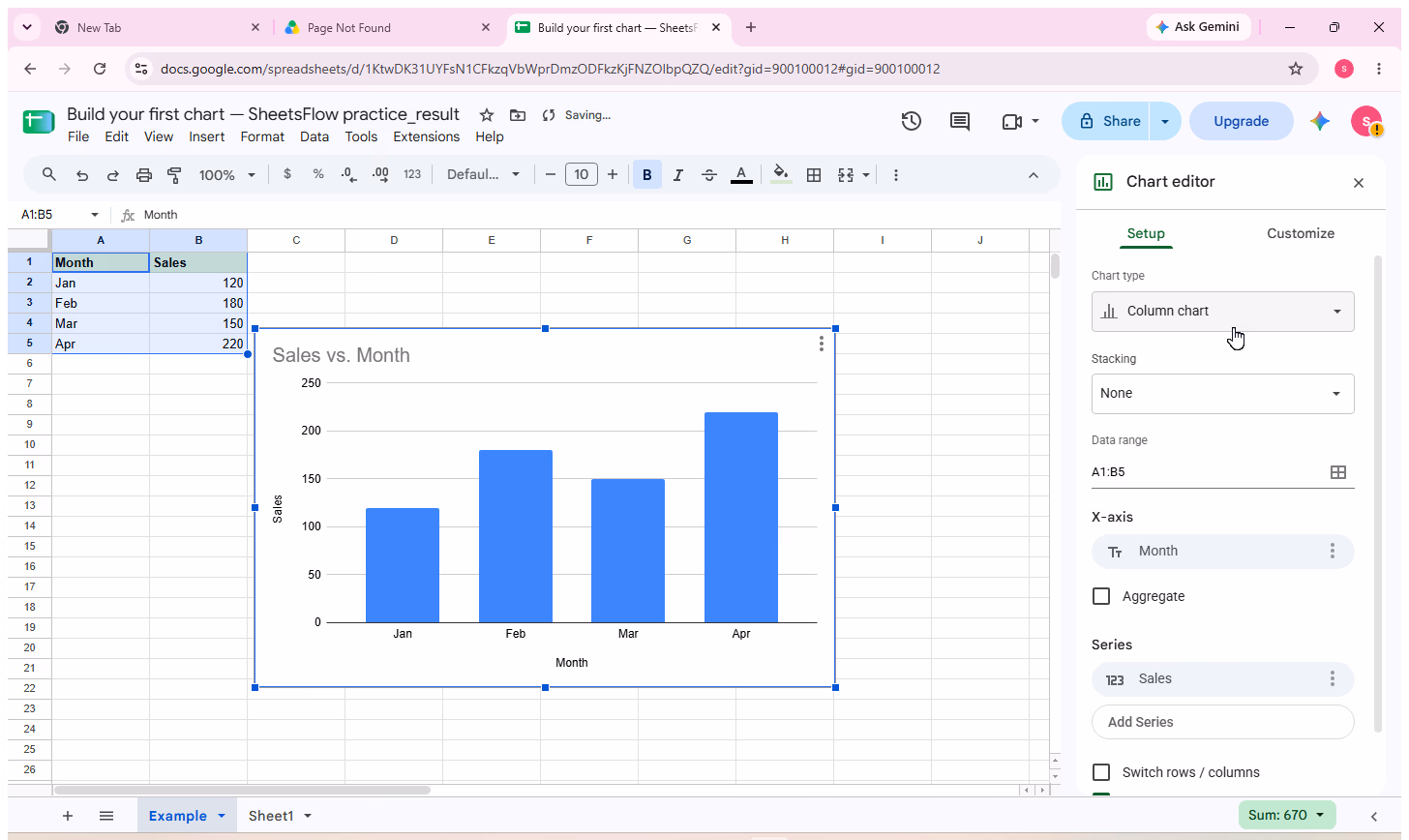Open the zoom level dropdown
Screen dimensions: 1409x840
point(227,175)
